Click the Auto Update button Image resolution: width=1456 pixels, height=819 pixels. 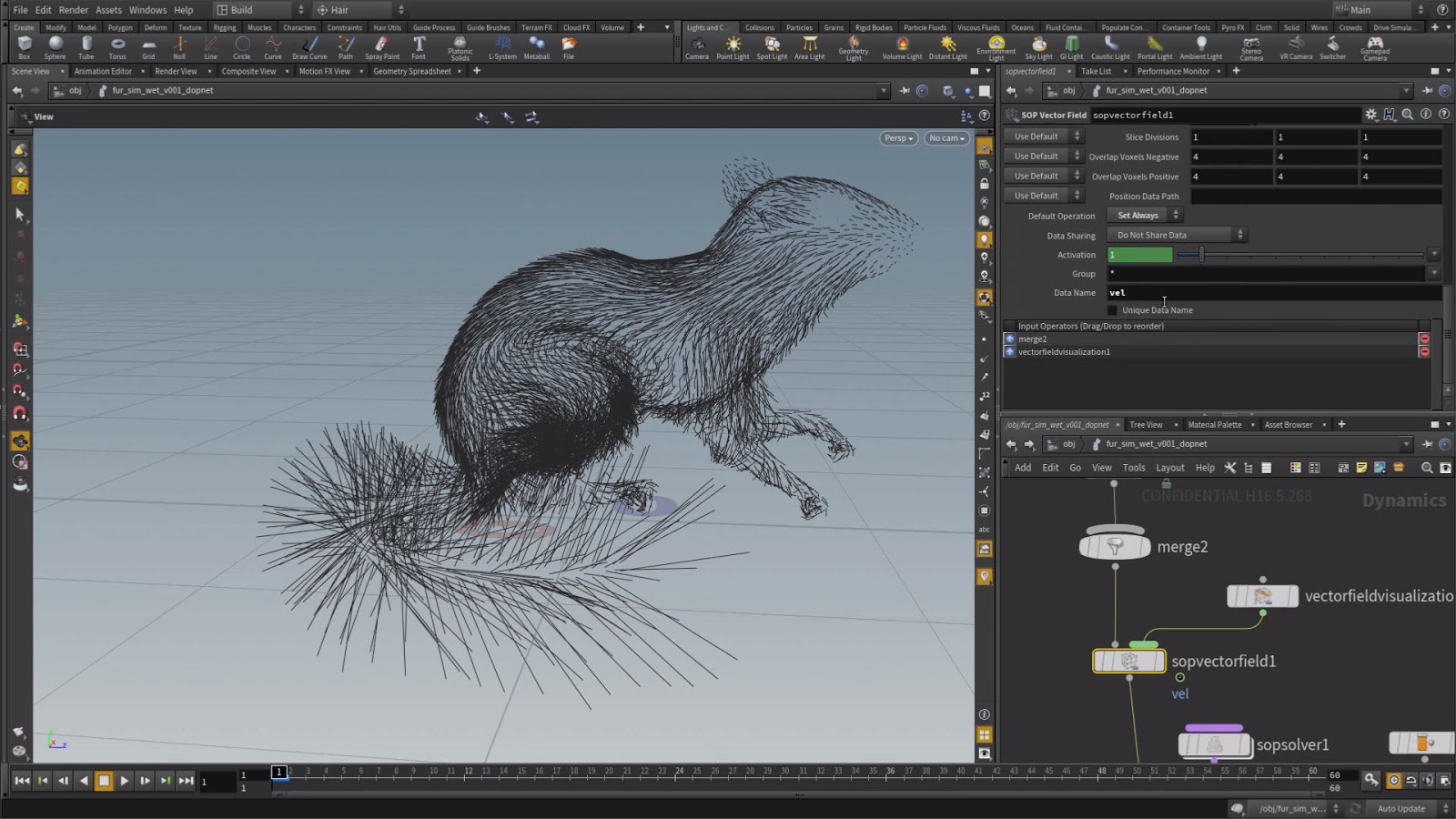click(1400, 808)
